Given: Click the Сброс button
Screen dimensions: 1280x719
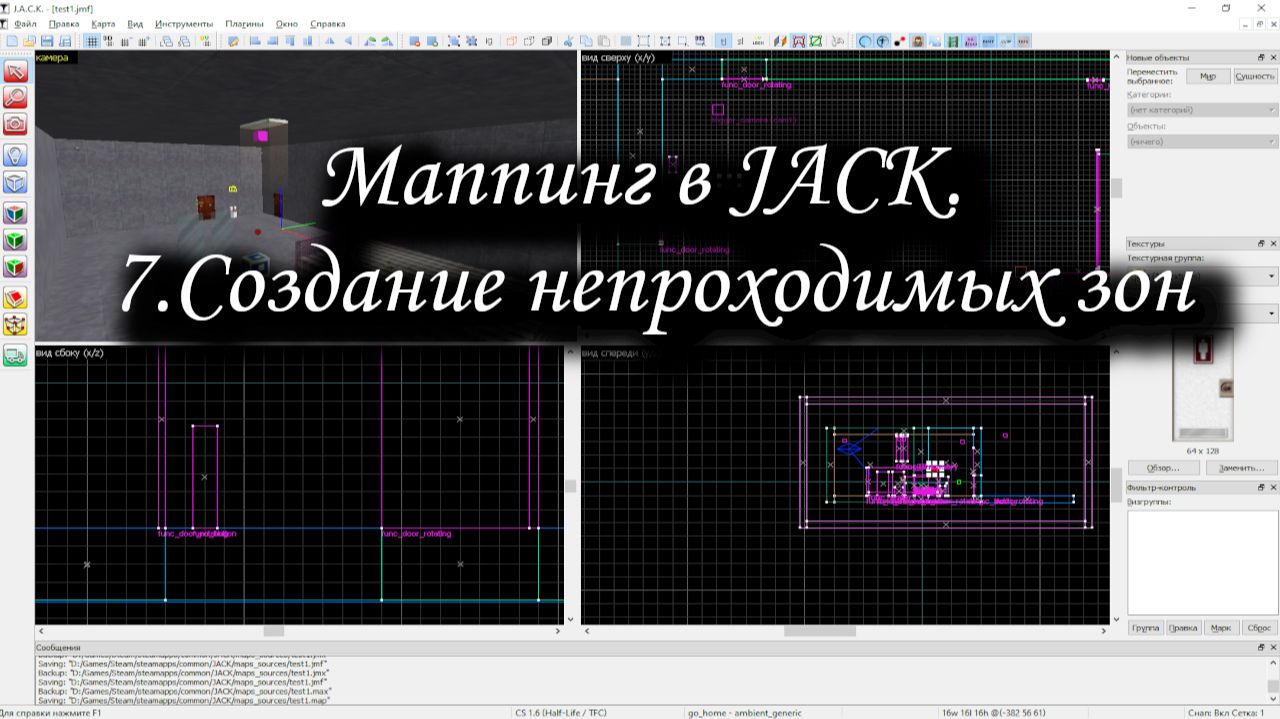Looking at the screenshot, I should [1258, 628].
